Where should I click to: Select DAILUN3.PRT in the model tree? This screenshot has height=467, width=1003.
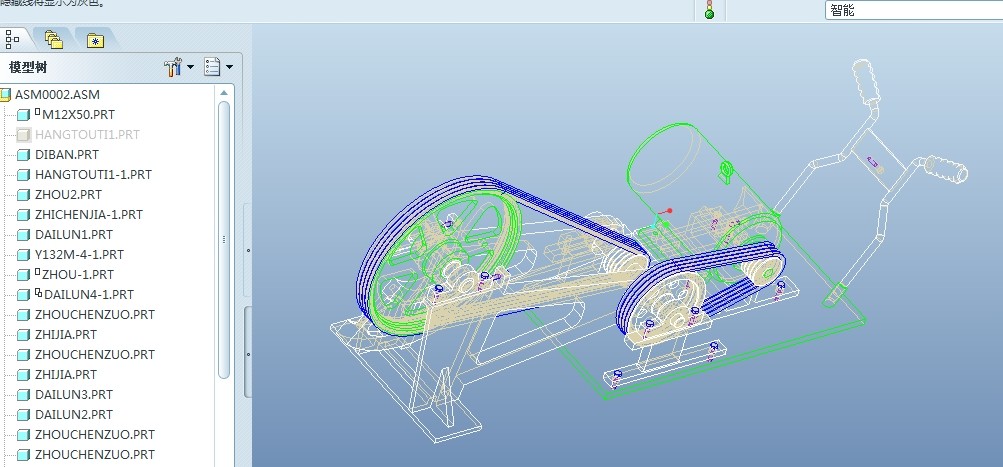click(74, 394)
